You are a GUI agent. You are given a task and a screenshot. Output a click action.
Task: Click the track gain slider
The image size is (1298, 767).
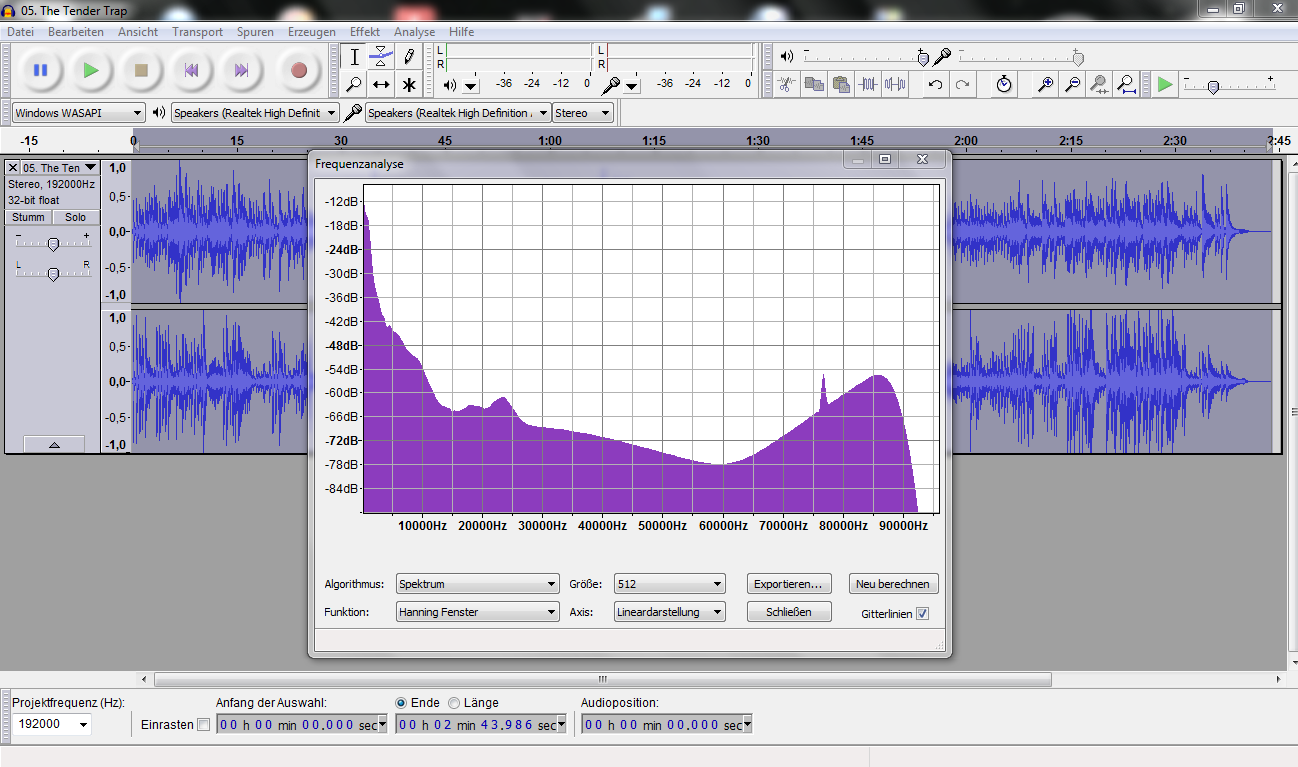pyautogui.click(x=53, y=243)
